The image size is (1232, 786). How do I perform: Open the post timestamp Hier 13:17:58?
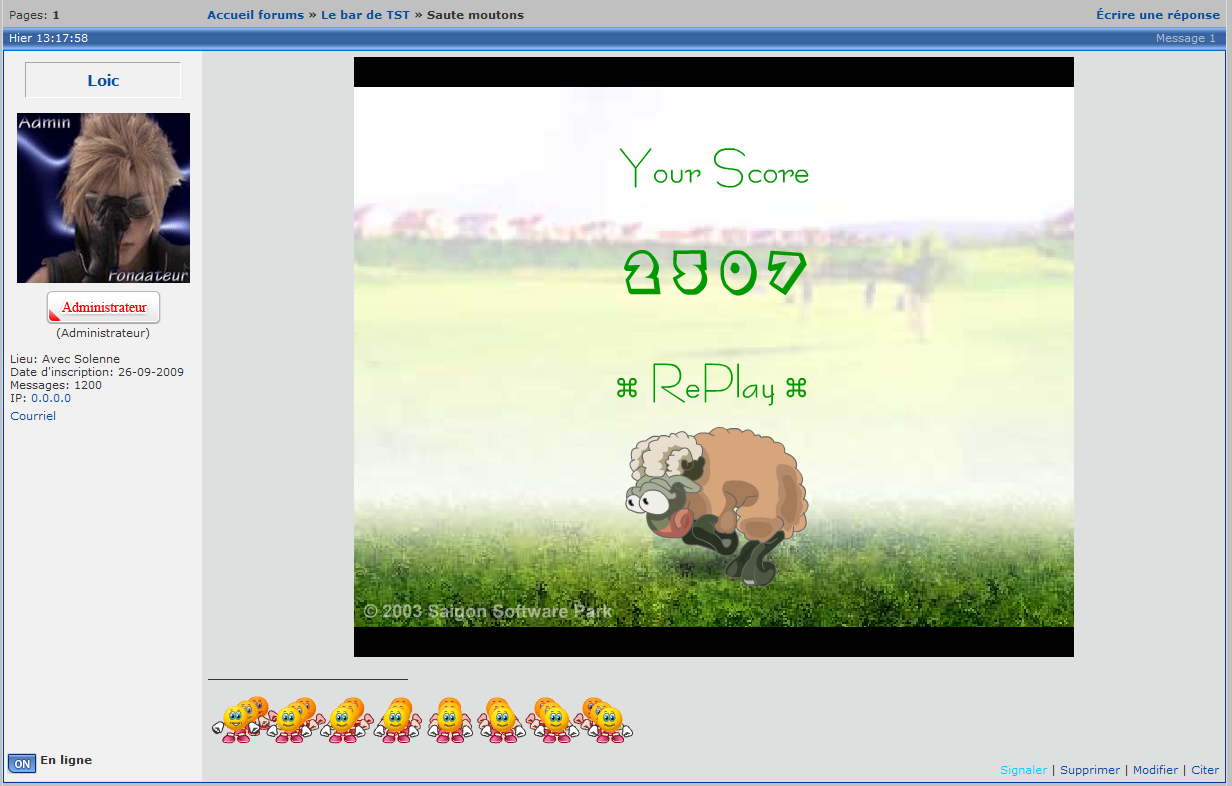(x=48, y=38)
